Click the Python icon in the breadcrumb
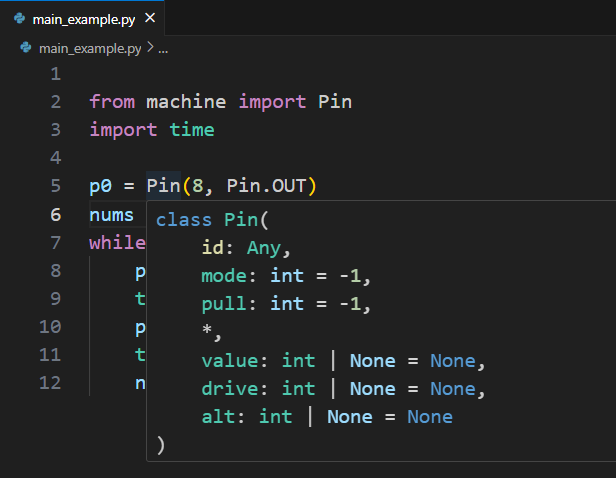The height and width of the screenshot is (478, 616). click(x=26, y=48)
